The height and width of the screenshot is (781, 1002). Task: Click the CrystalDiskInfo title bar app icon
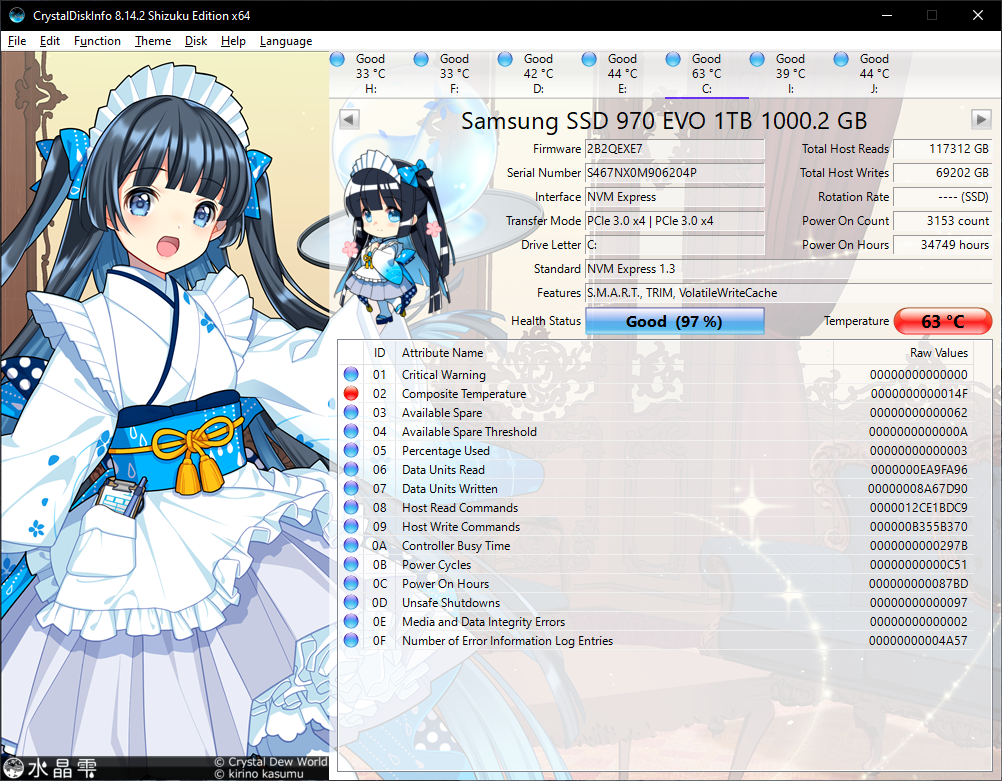(x=17, y=15)
